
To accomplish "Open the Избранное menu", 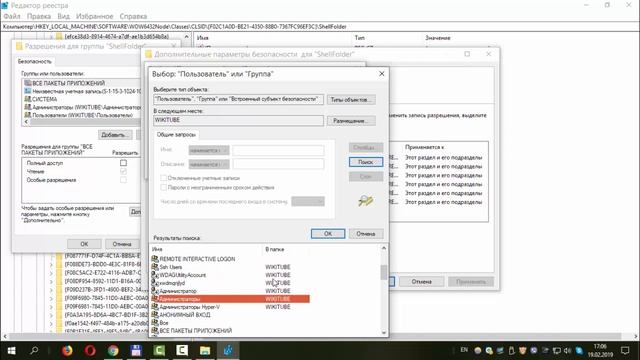I will (x=94, y=16).
